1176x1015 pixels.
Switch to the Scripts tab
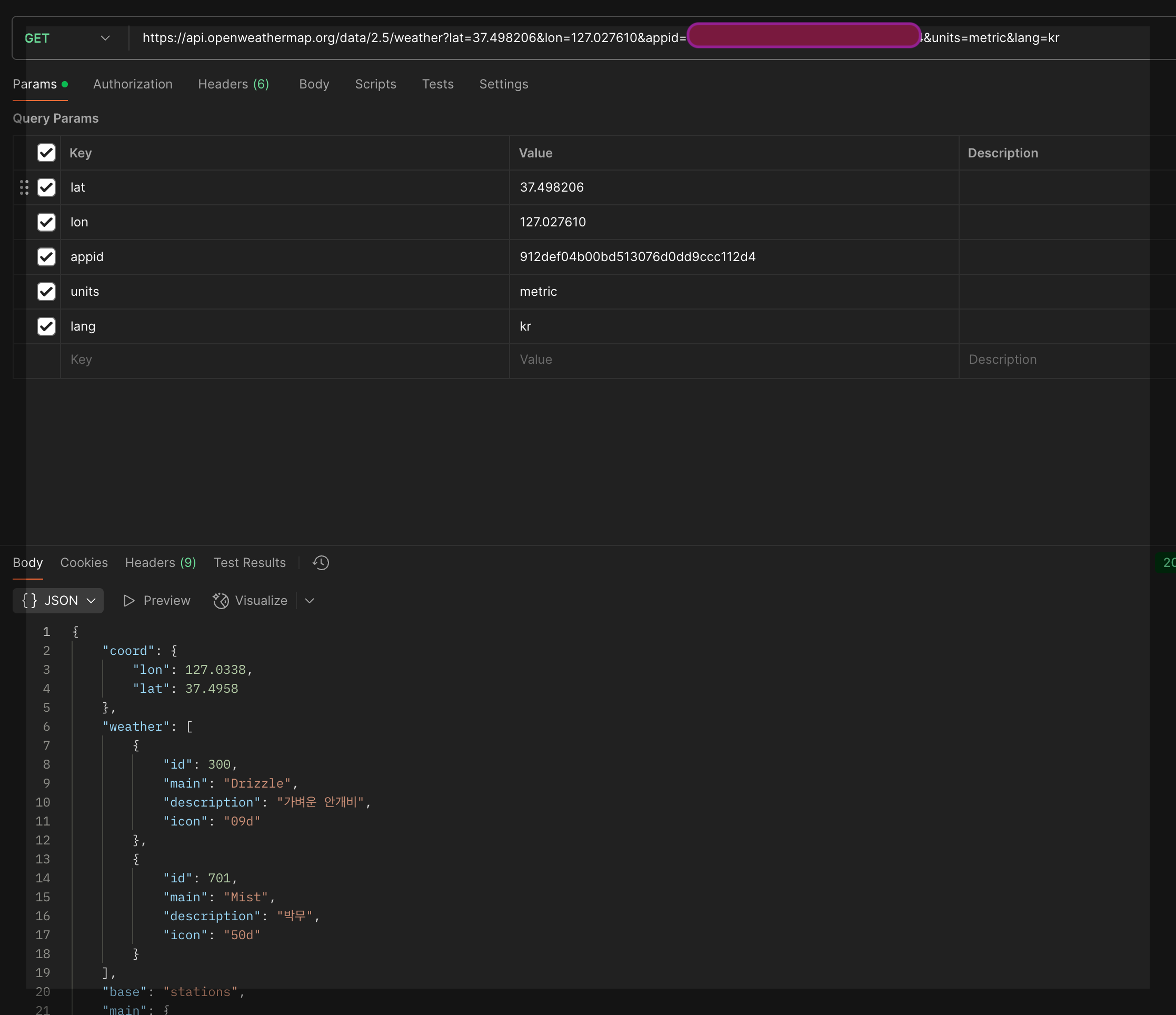(376, 84)
